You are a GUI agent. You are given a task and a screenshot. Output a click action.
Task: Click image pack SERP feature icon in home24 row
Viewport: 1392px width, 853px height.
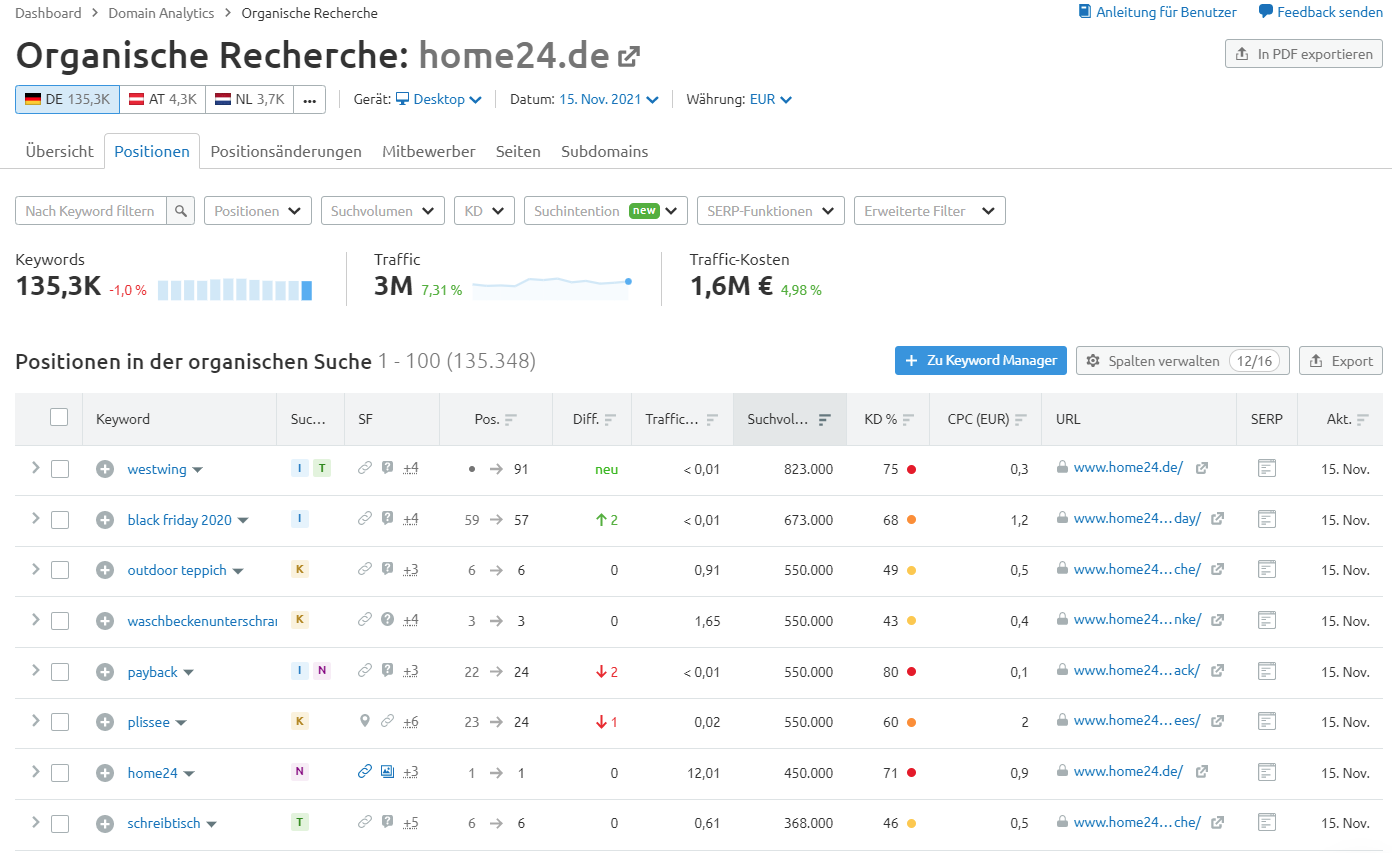click(x=387, y=771)
